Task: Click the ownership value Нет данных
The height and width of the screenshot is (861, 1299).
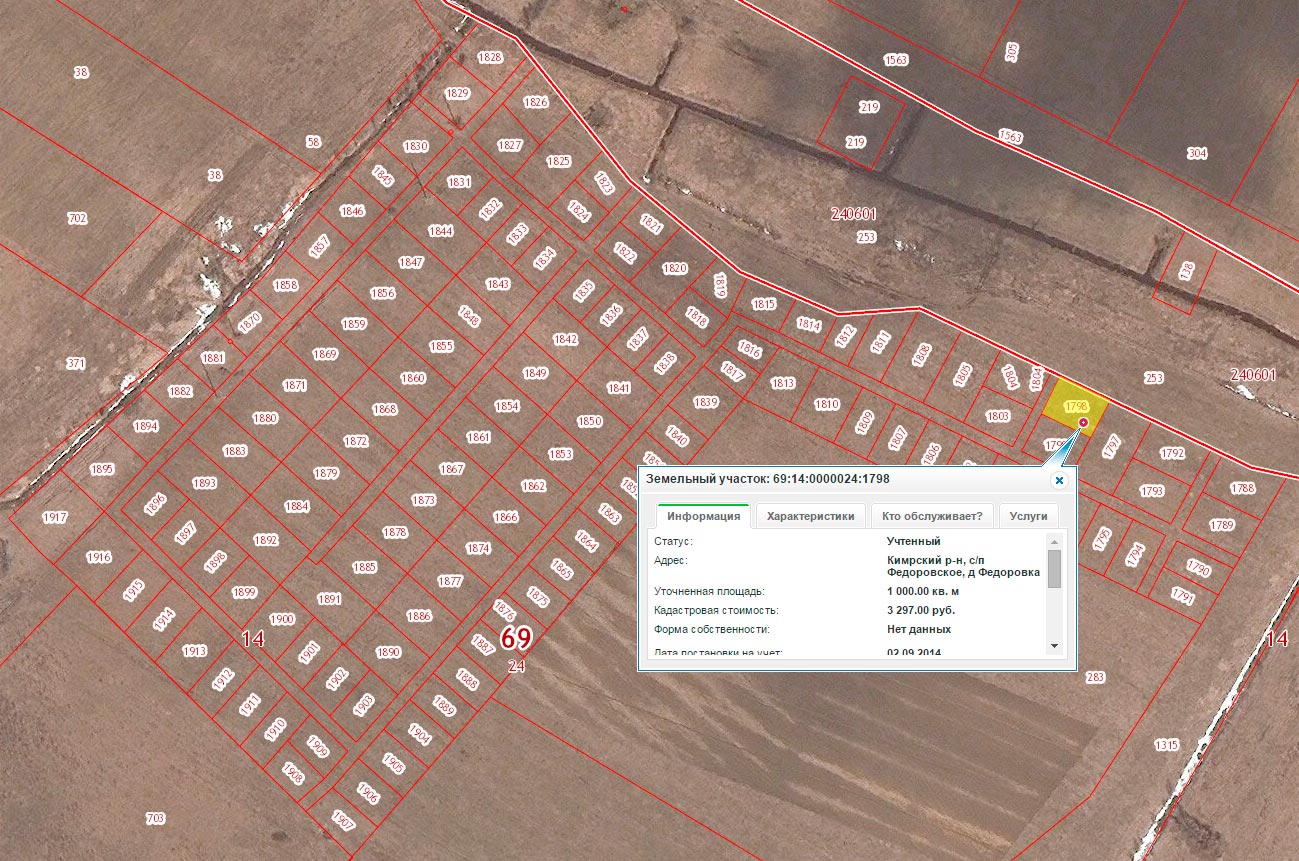Action: point(919,629)
